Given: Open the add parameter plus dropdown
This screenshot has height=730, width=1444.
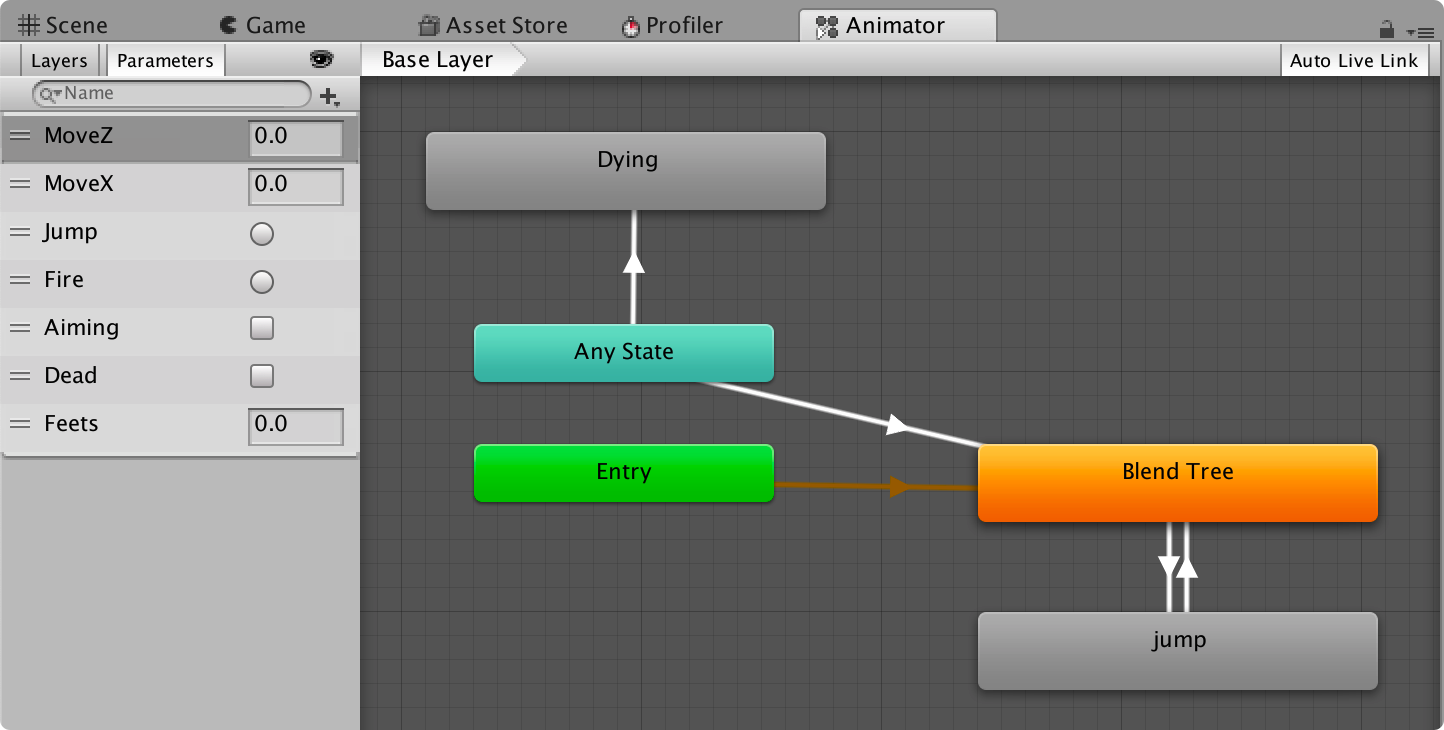Looking at the screenshot, I should coord(330,96).
